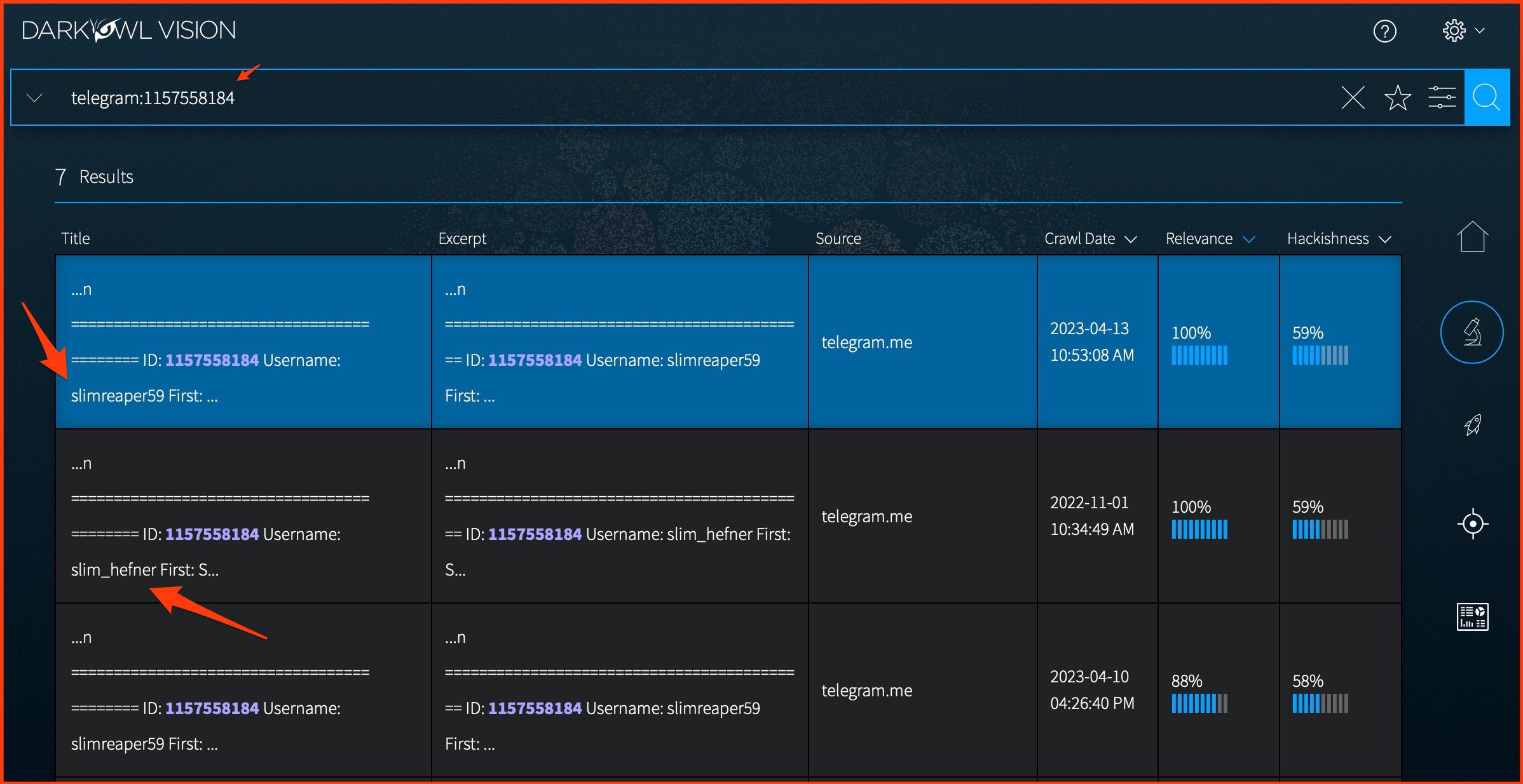
Task: Select excerpt mentioning slim_hefner First
Action: (620, 516)
